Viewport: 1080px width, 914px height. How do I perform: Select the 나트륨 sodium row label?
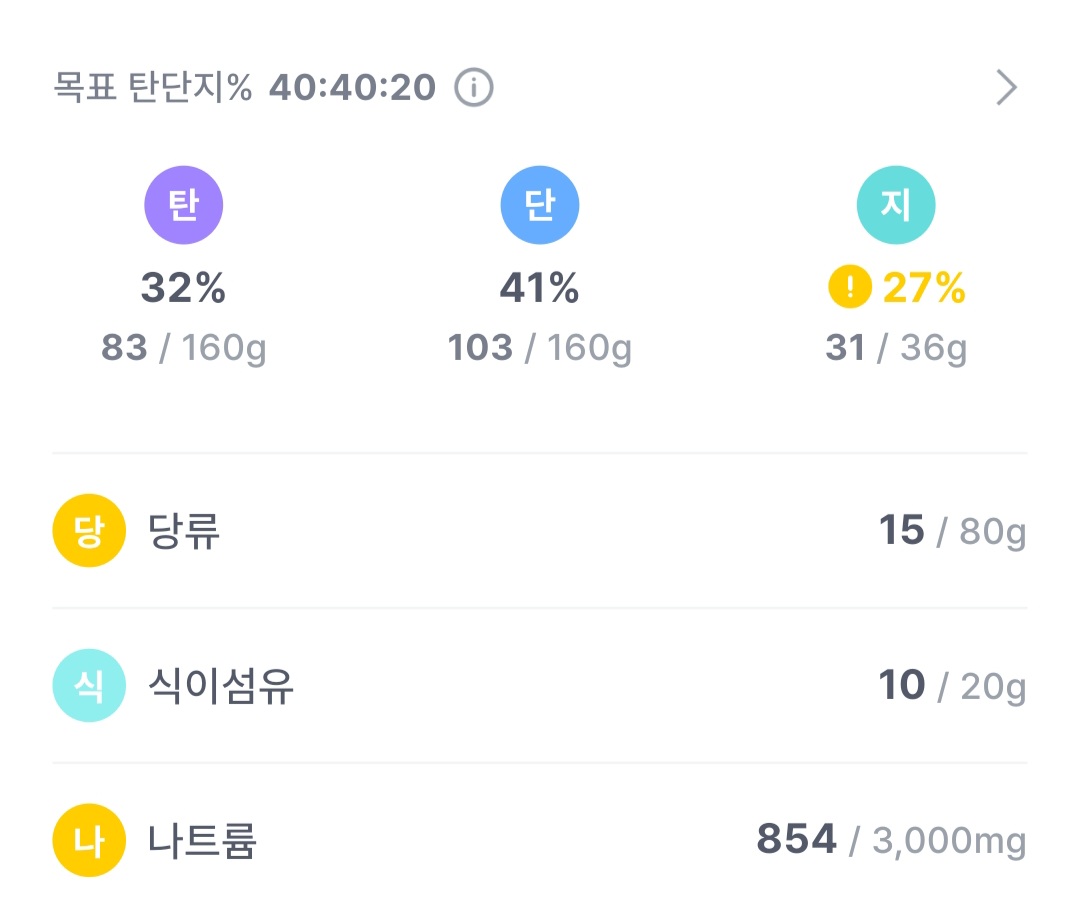[x=202, y=841]
